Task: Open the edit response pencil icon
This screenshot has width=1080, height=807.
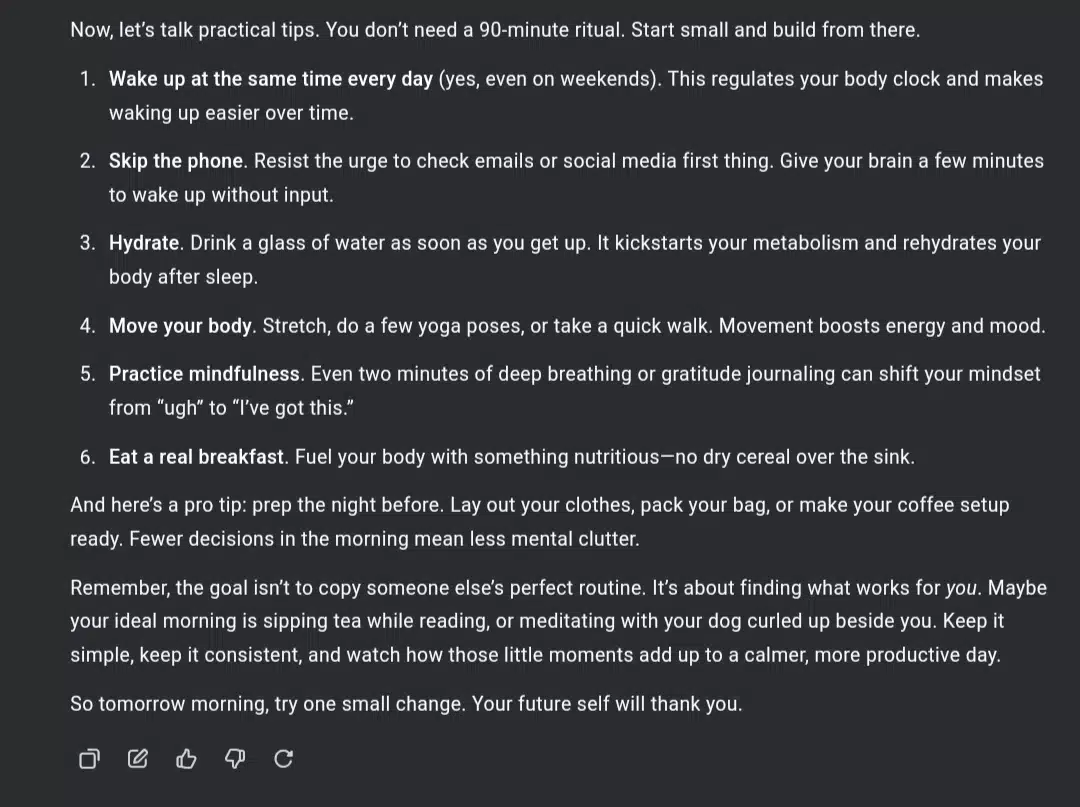Action: click(138, 759)
